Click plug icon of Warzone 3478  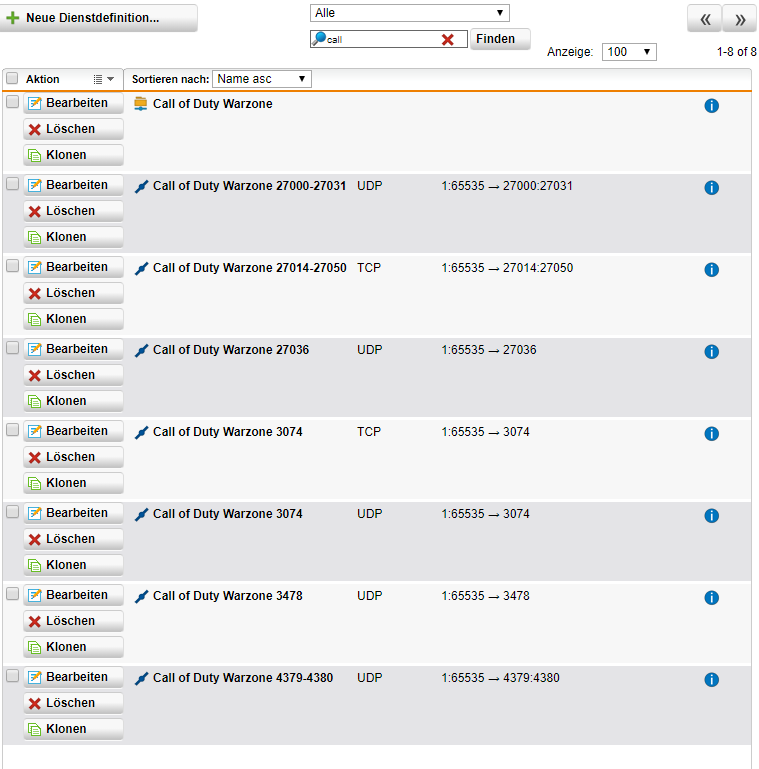coord(141,596)
